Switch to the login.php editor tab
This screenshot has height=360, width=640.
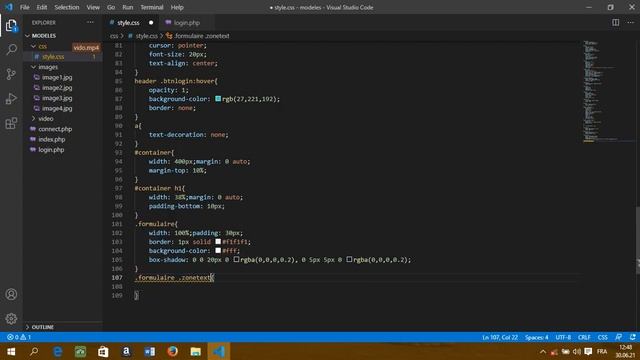187,23
